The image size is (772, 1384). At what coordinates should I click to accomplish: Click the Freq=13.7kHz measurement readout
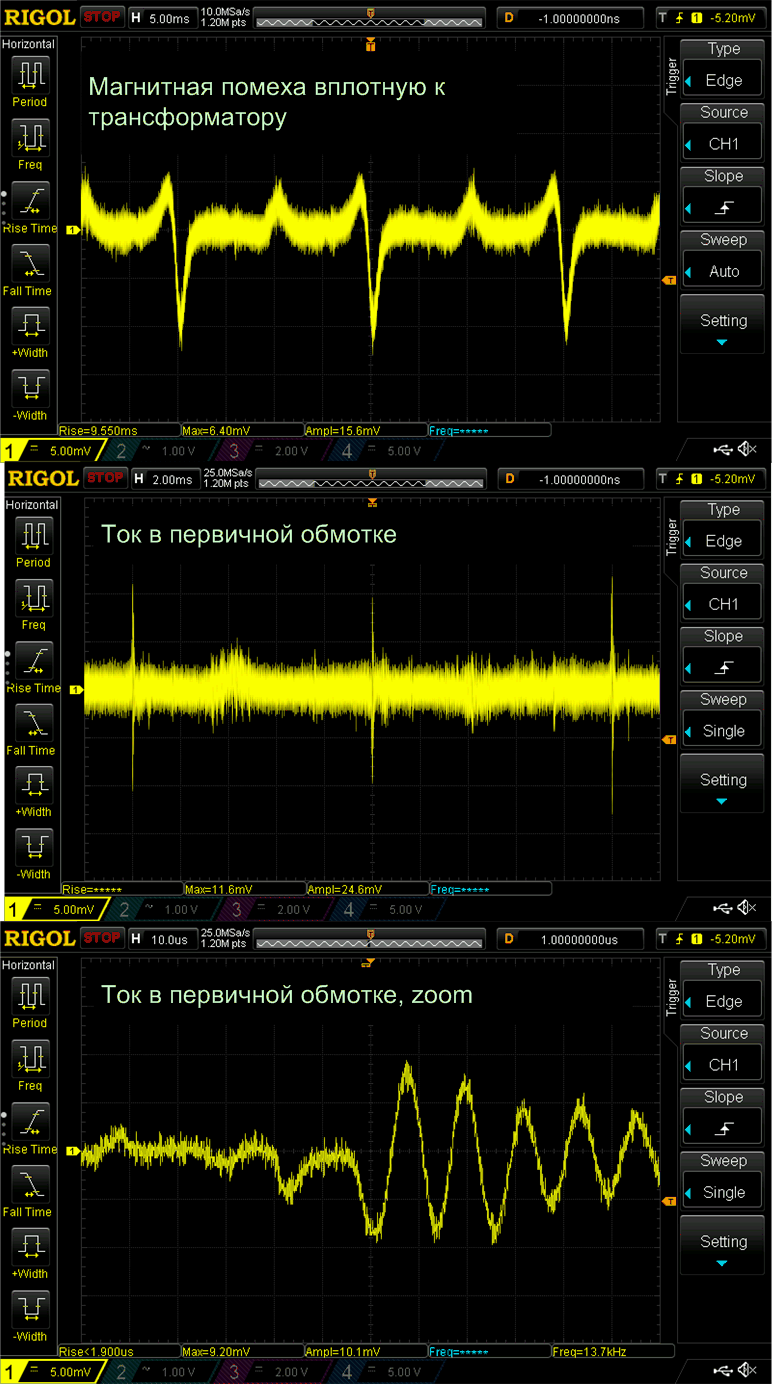coord(612,1351)
